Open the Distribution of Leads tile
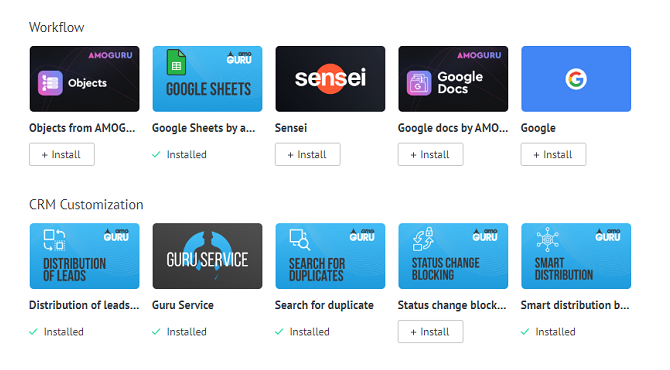This screenshot has height=370, width=670. [x=84, y=256]
